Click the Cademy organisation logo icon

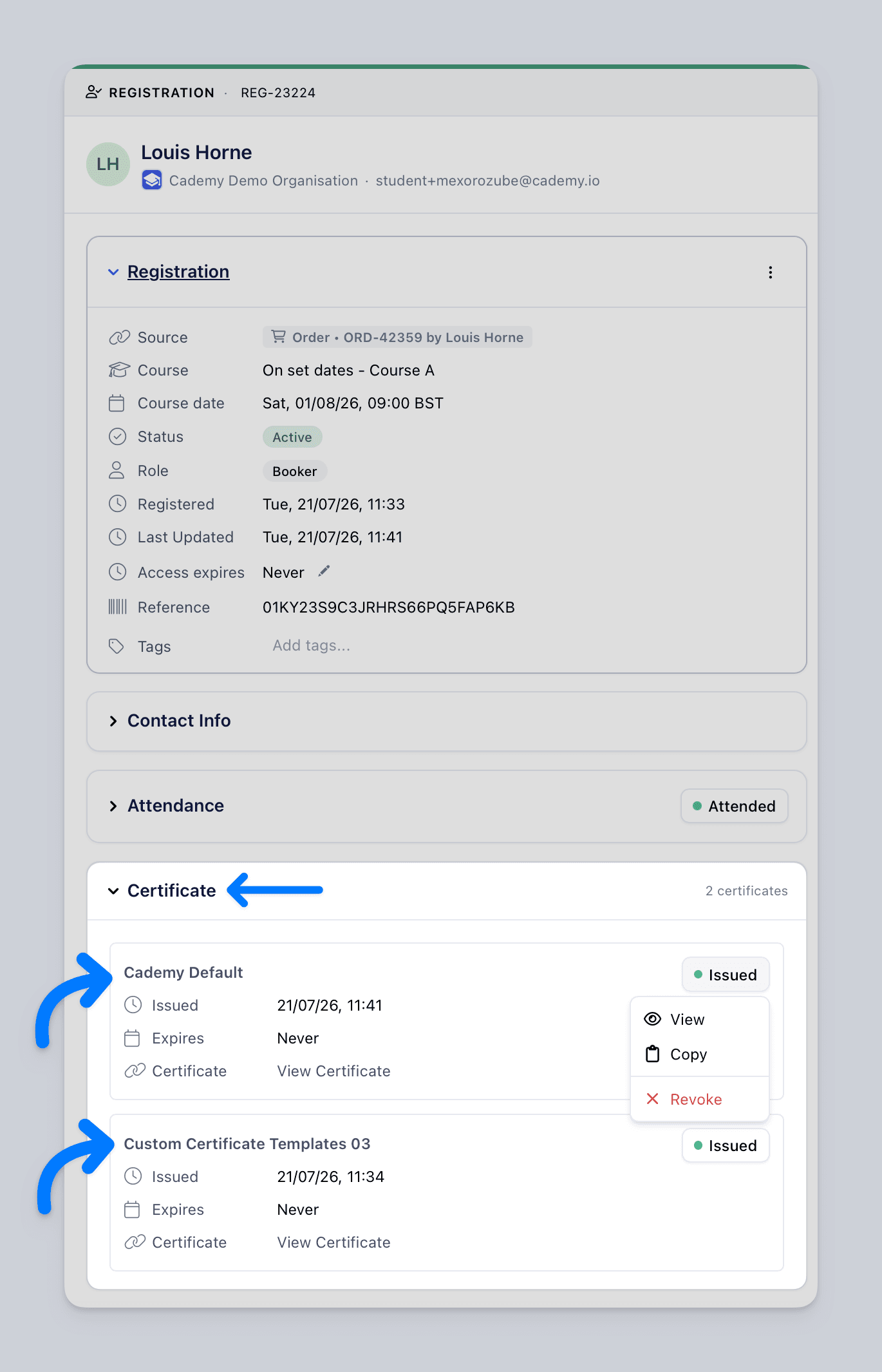click(x=152, y=180)
